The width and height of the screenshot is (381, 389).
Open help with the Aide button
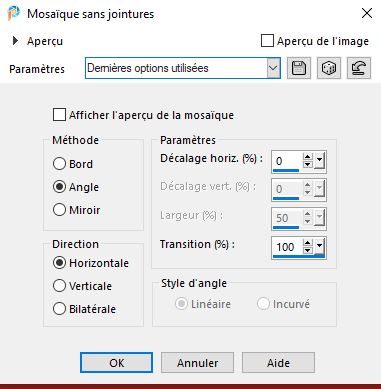pos(278,363)
